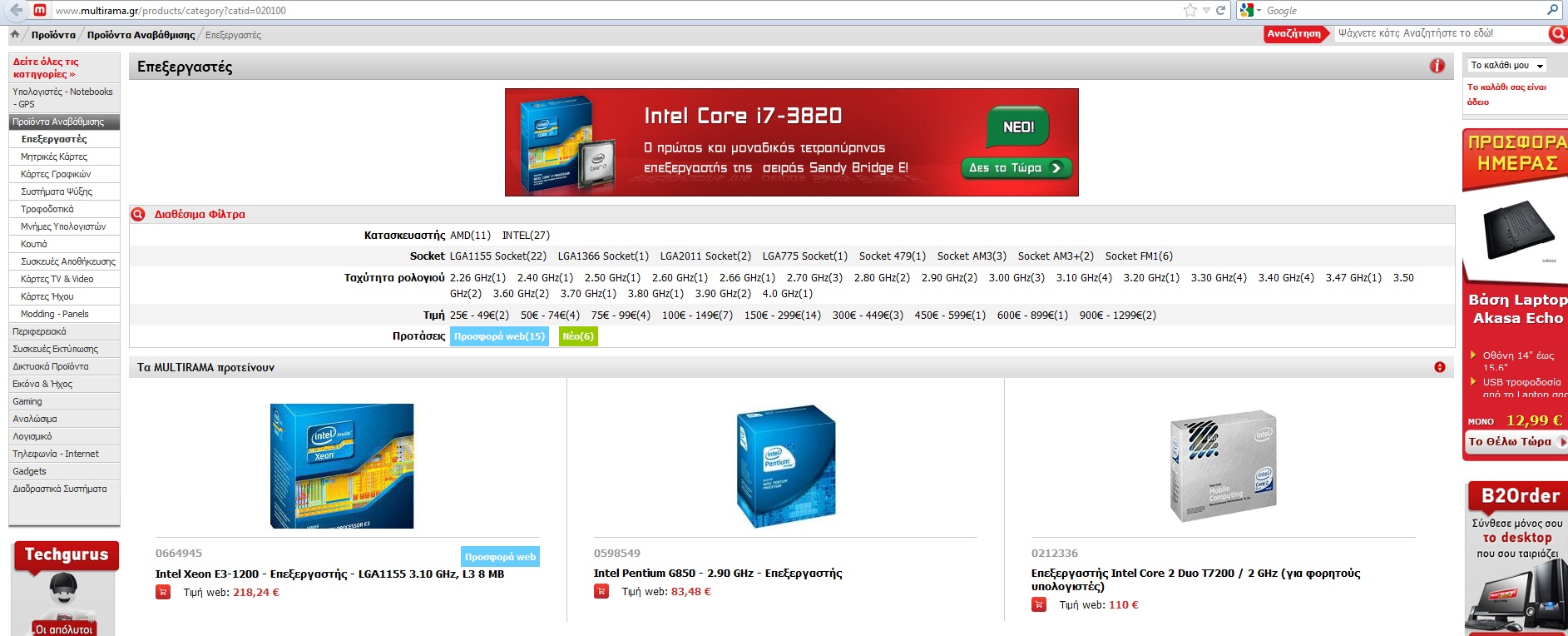Collapse the MULTIRAMA προτείνουν section red icon

point(1440,367)
